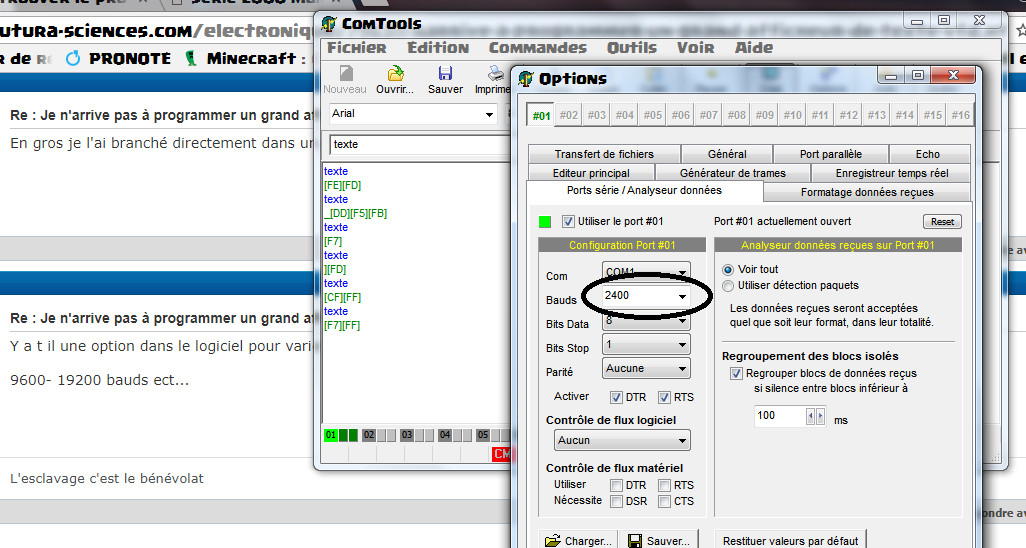Click the PRONOTE bookmark in the browser

[x=118, y=58]
